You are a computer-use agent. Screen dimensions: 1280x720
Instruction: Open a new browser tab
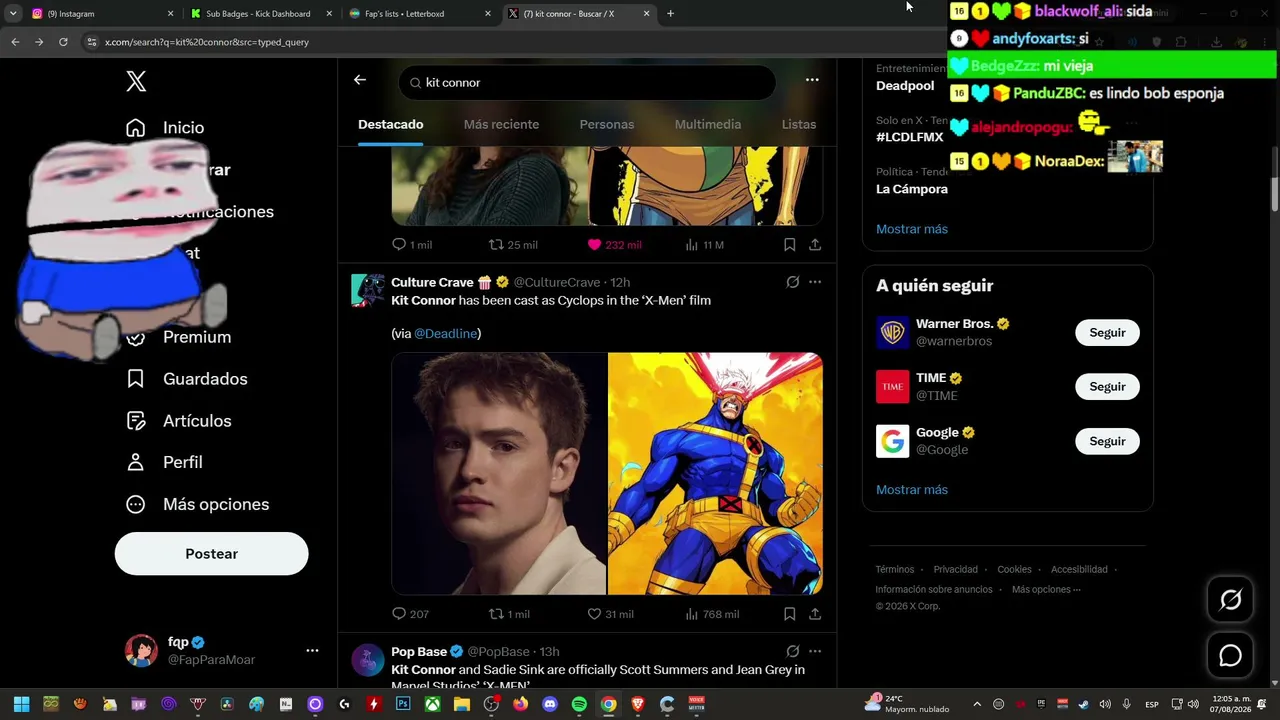(x=670, y=14)
